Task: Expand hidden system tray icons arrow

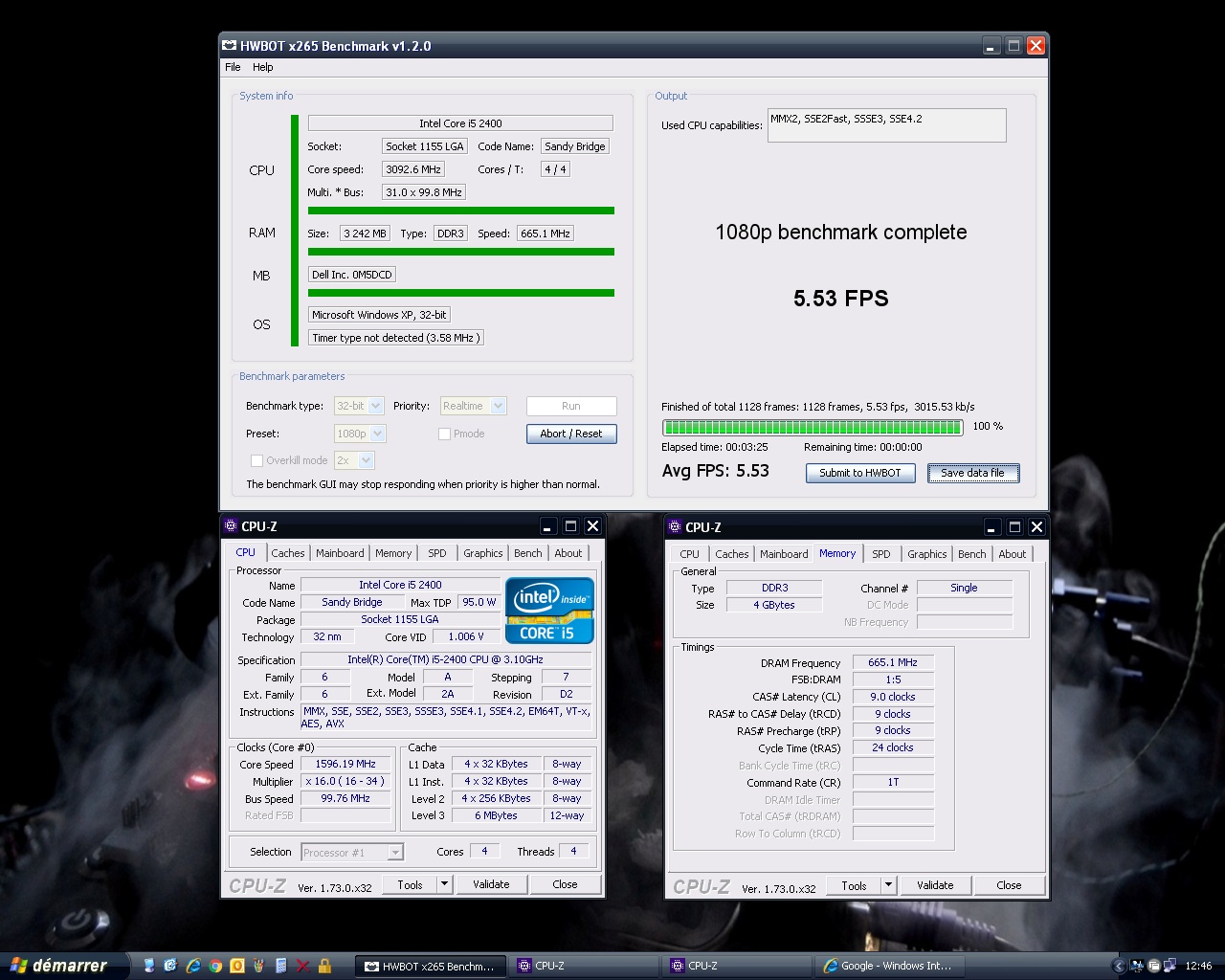Action: click(1119, 966)
